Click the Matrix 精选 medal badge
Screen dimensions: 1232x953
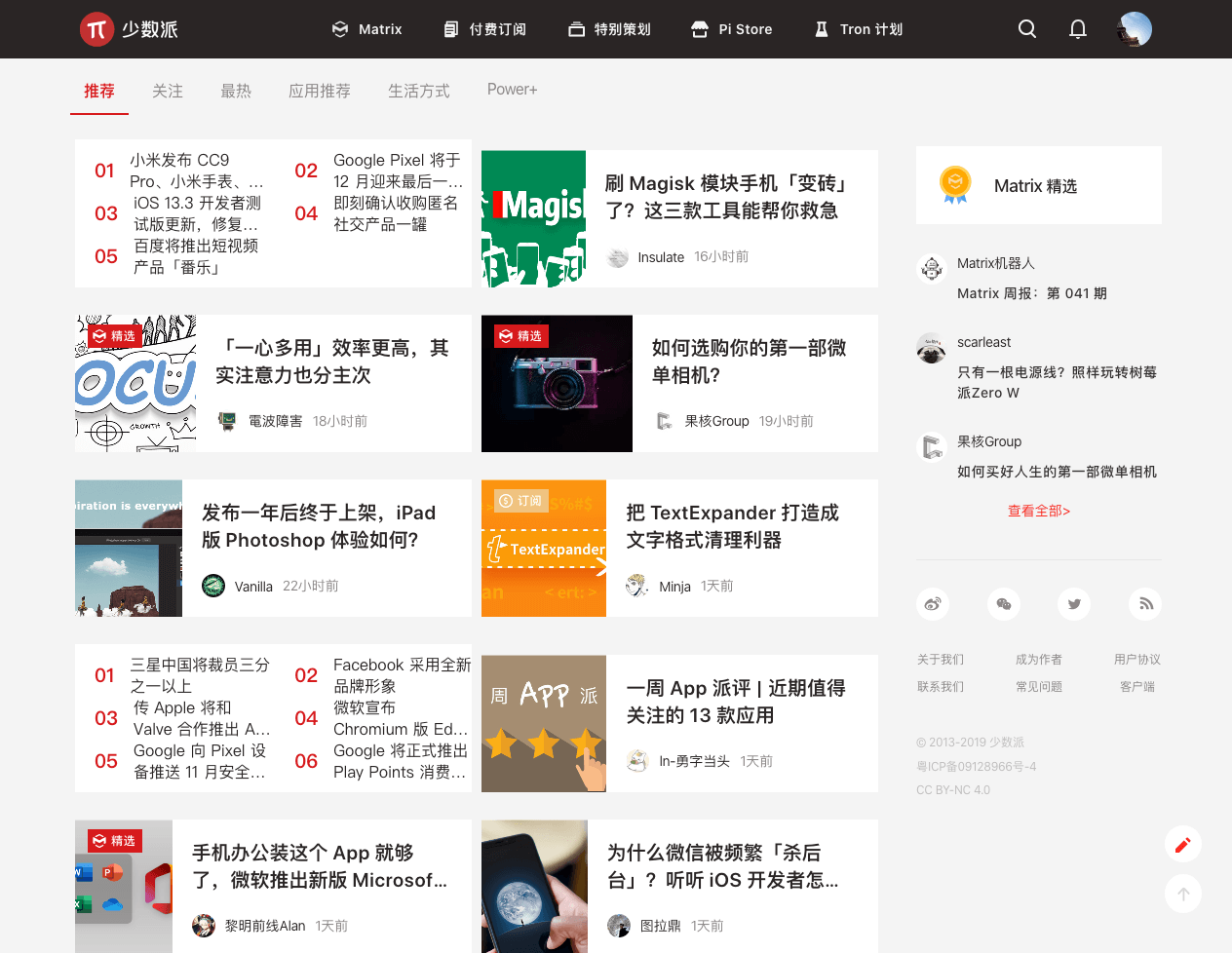click(x=954, y=184)
